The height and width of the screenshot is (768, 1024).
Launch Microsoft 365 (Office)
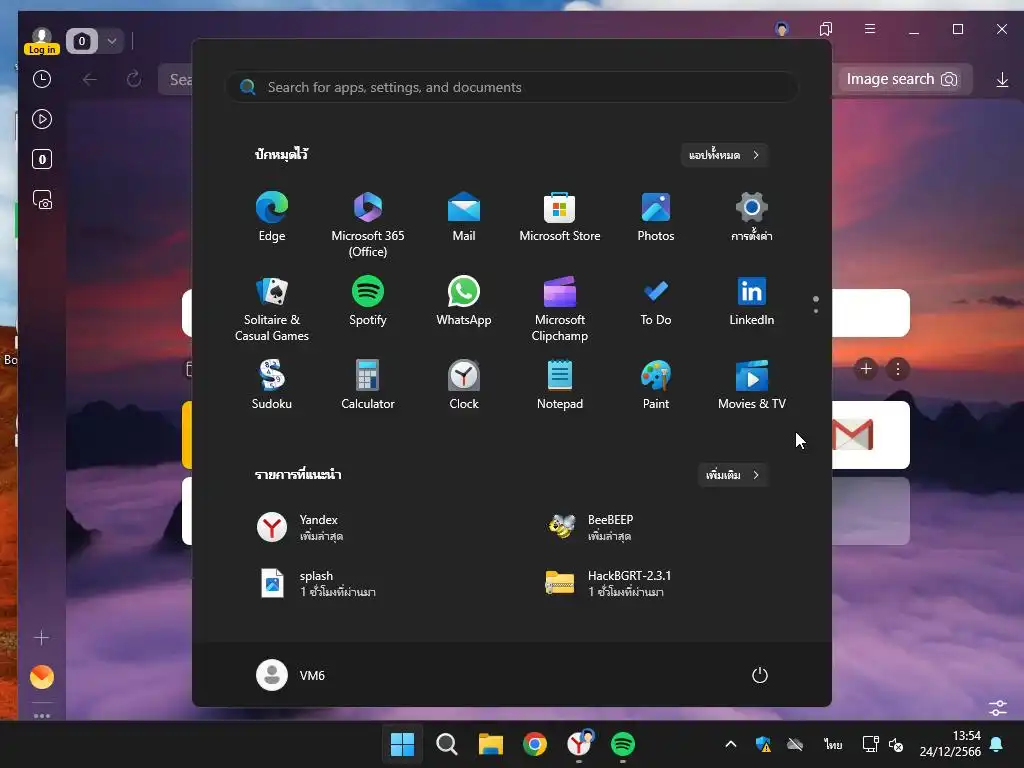tap(368, 224)
